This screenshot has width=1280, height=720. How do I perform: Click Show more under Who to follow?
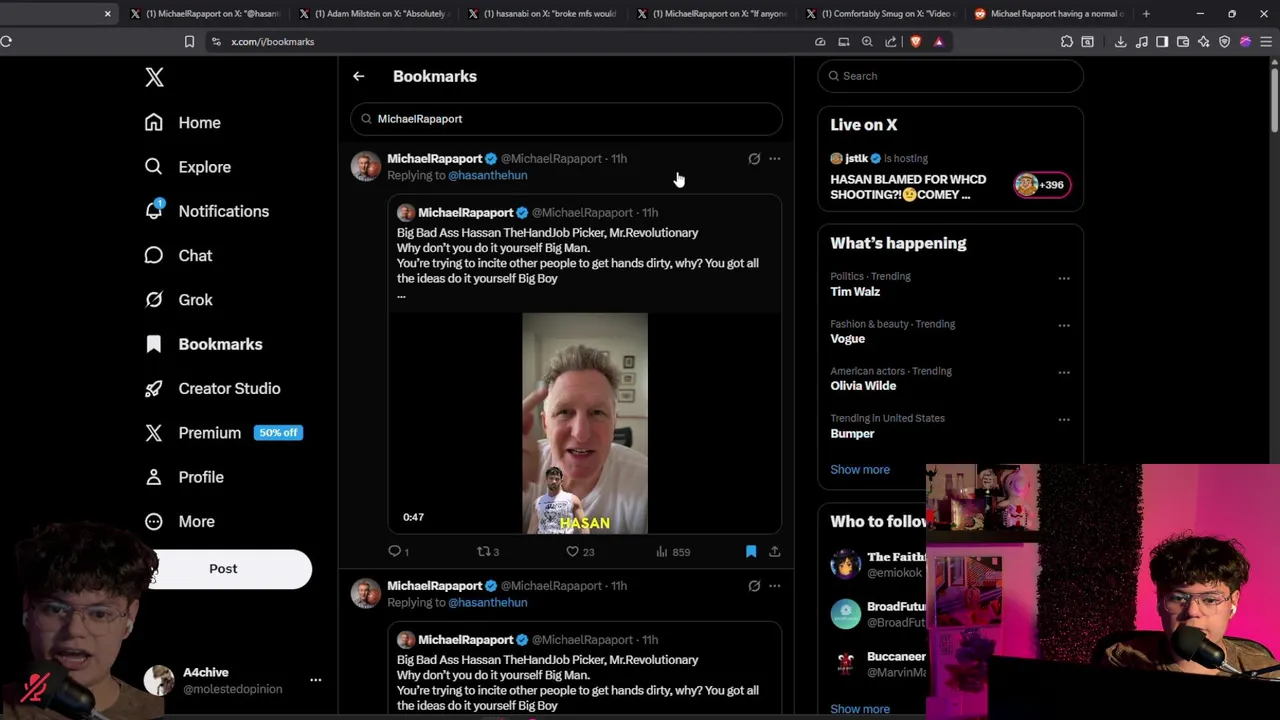tap(859, 709)
